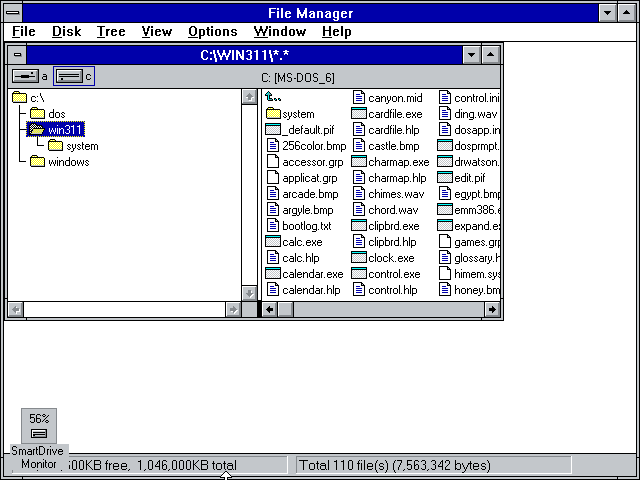Viewport: 640px width, 480px height.
Task: Click the c:\ root folder icon
Action: coord(19,98)
